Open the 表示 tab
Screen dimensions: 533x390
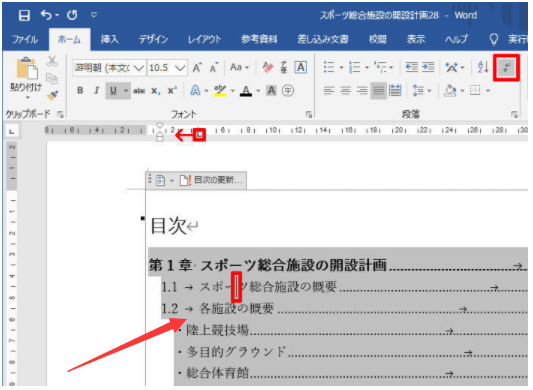[416, 39]
